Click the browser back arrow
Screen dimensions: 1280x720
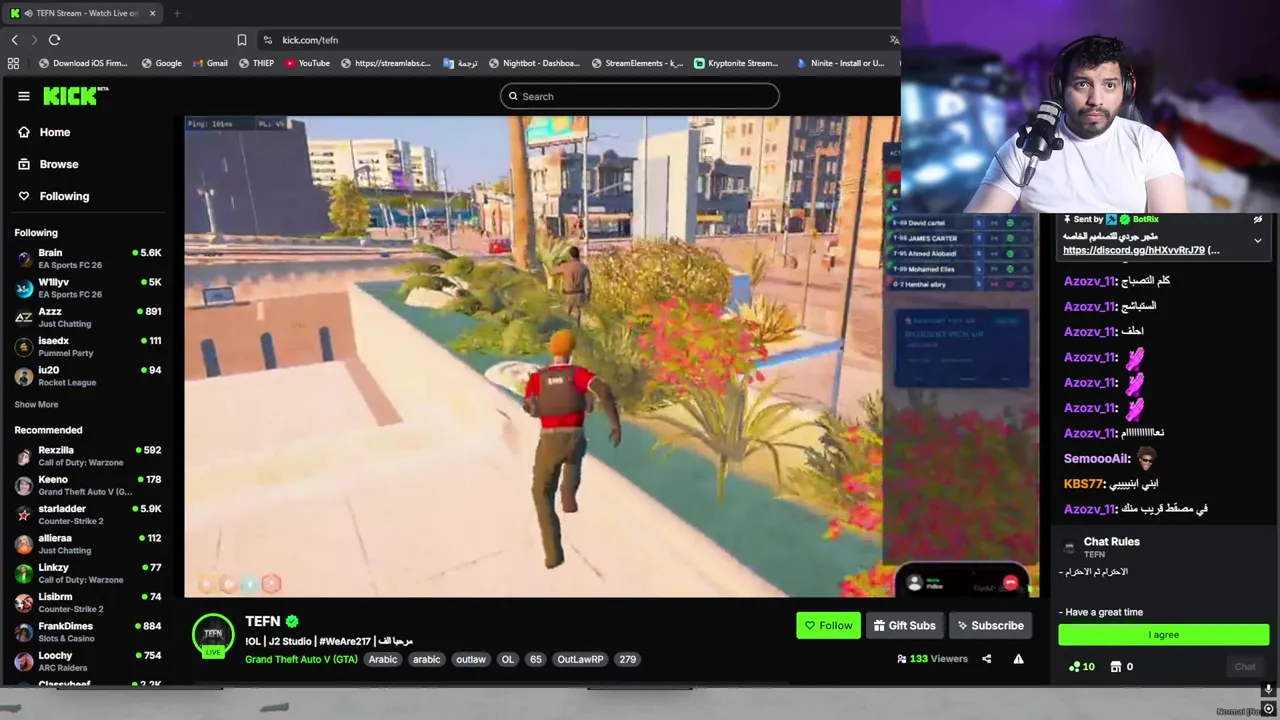tap(14, 40)
